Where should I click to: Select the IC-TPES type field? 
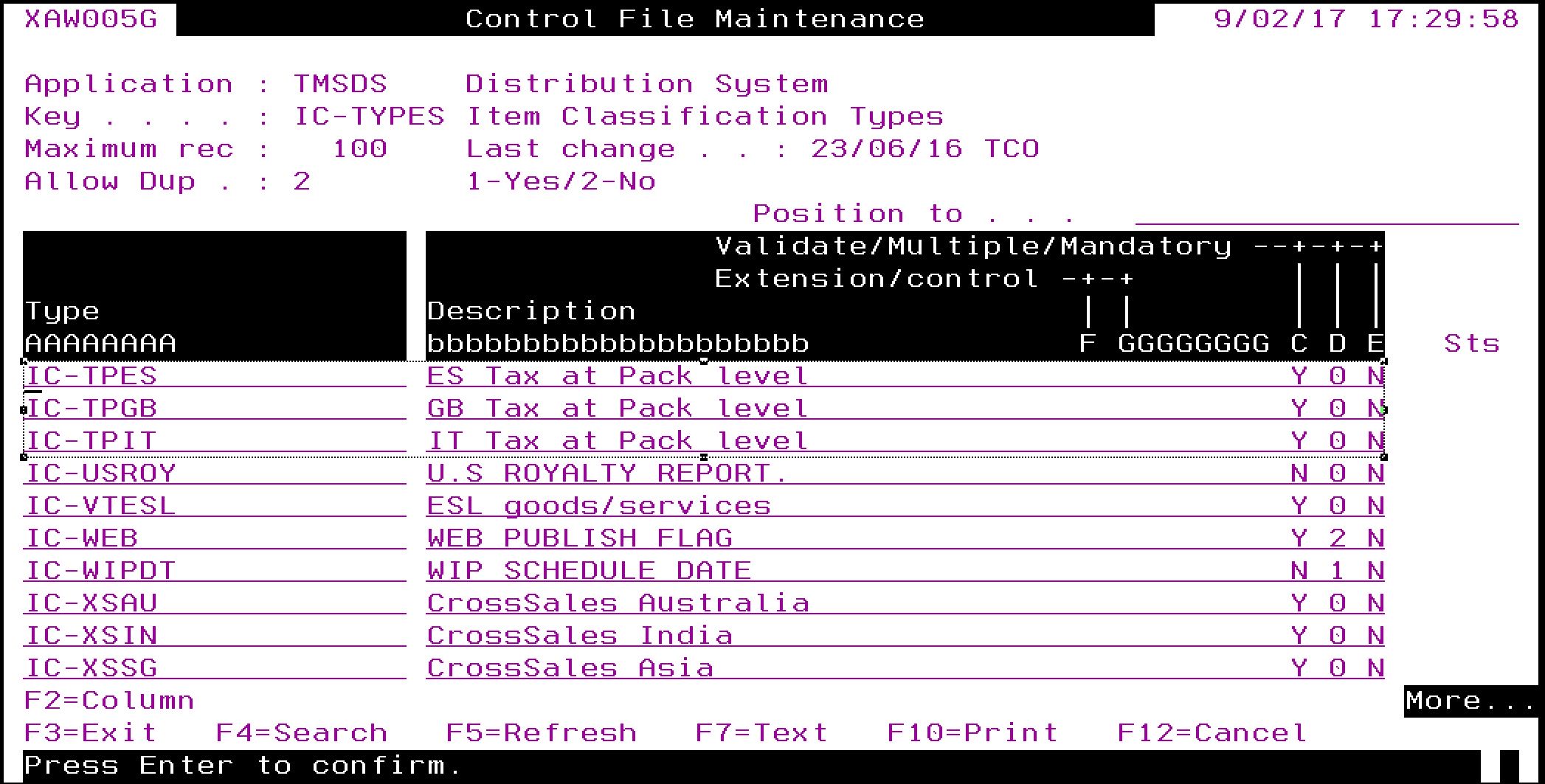(215, 375)
